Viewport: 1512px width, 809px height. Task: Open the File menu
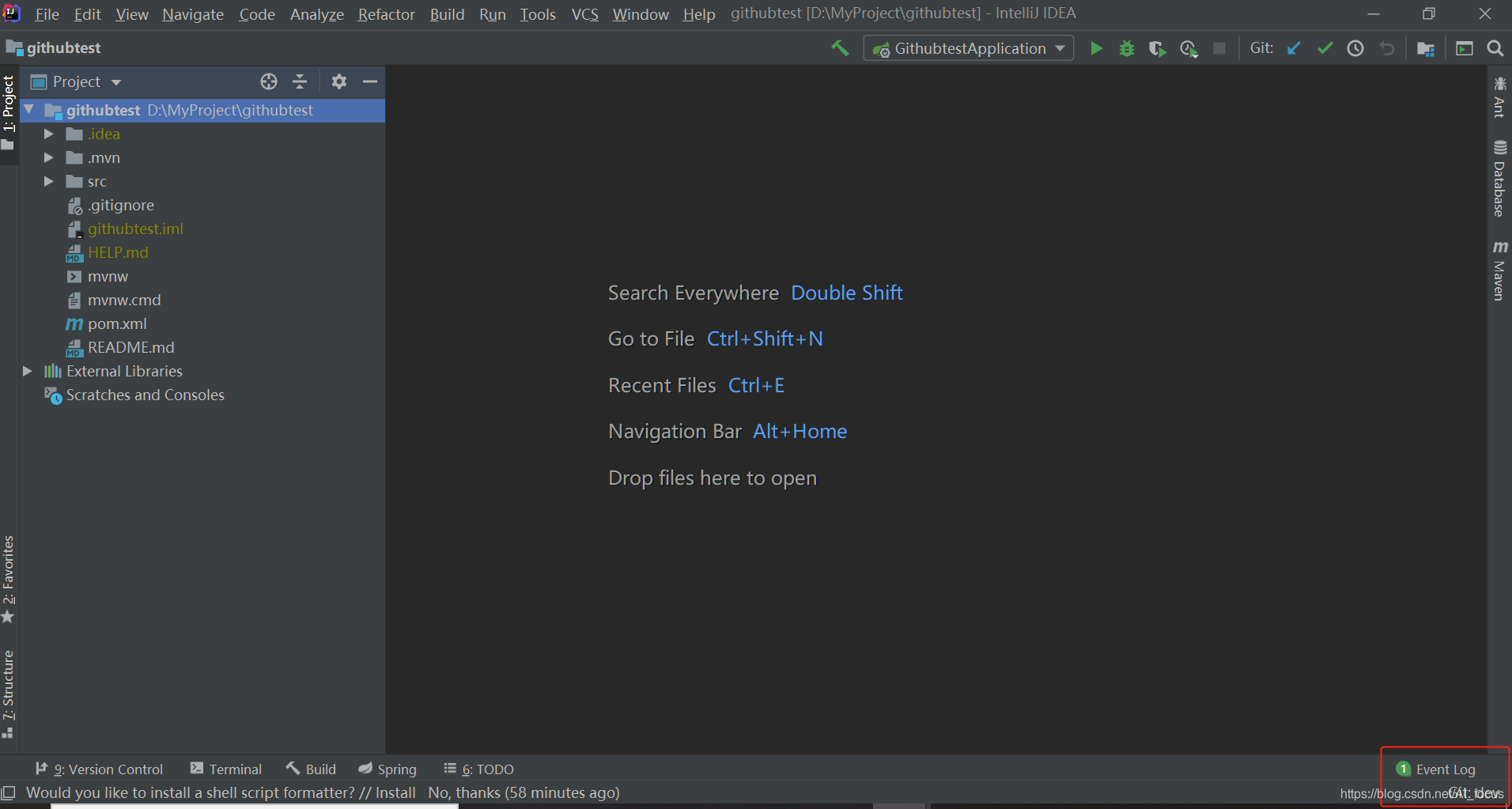pyautogui.click(x=47, y=14)
